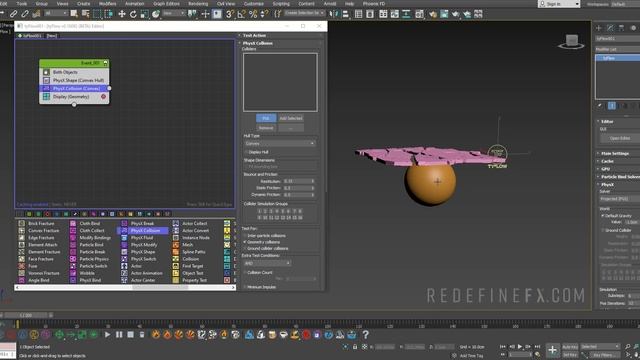Open the Modifiers menu

click(108, 4)
